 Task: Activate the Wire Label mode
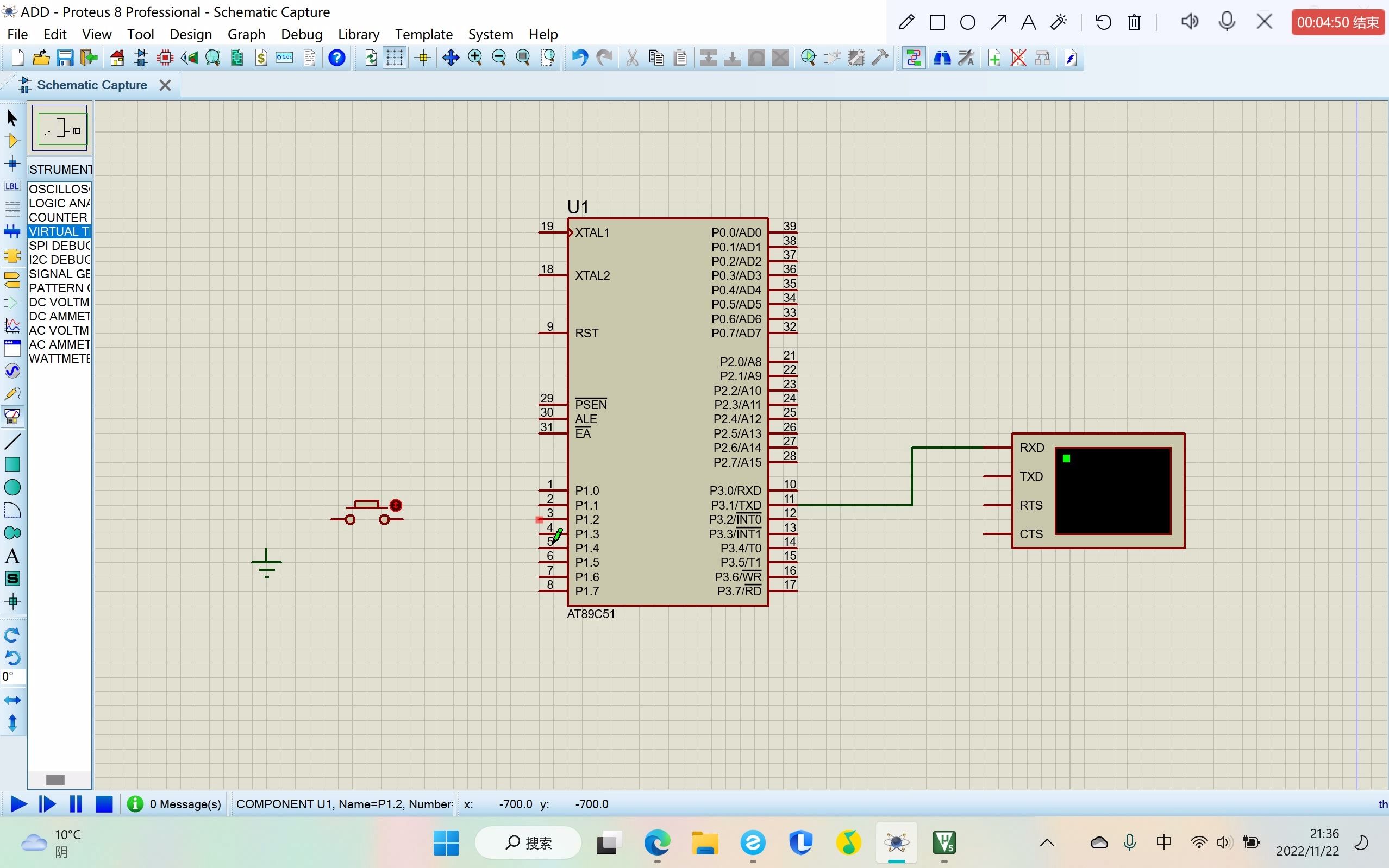[x=12, y=186]
